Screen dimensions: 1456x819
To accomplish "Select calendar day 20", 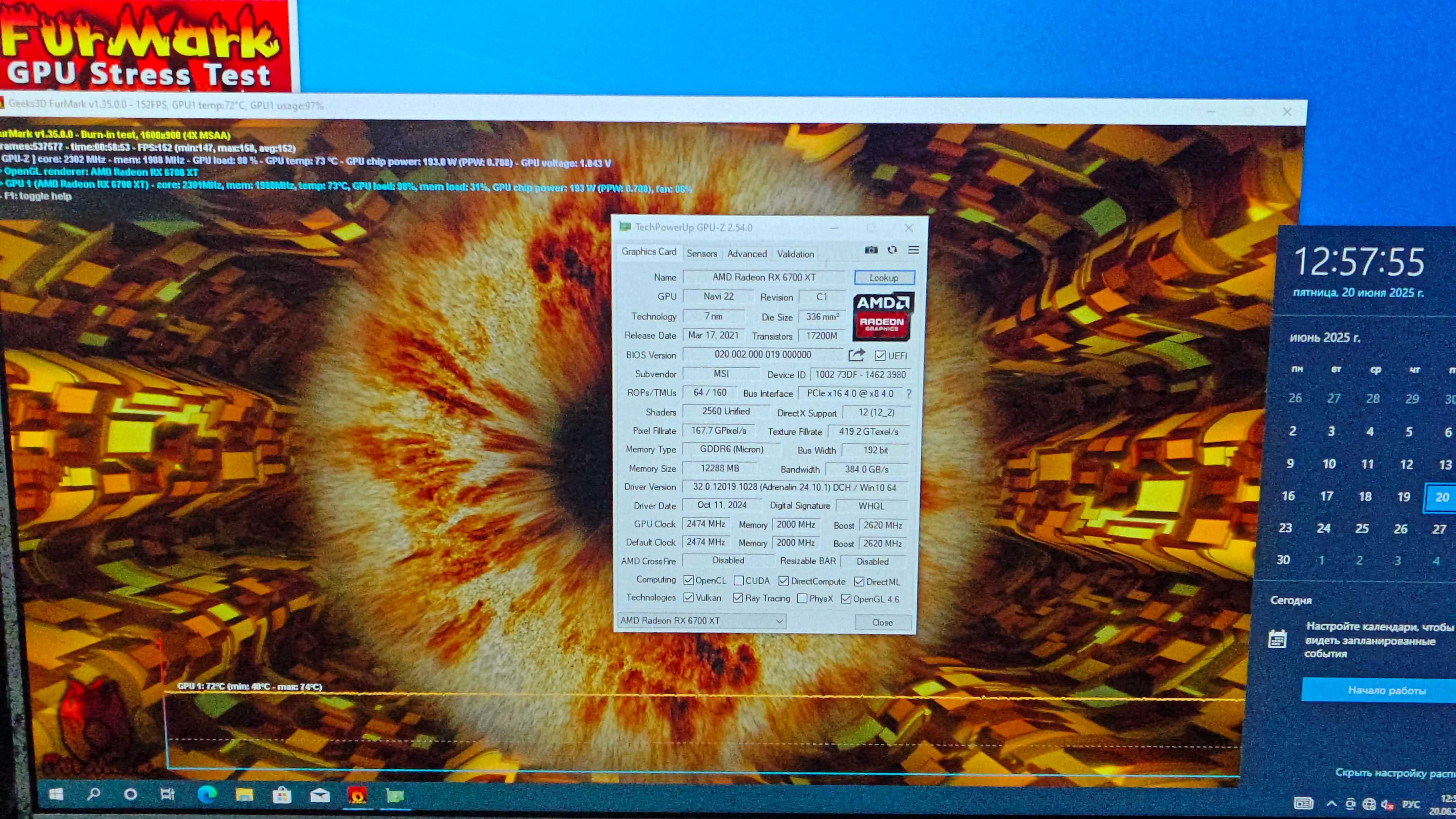I will (x=1442, y=497).
